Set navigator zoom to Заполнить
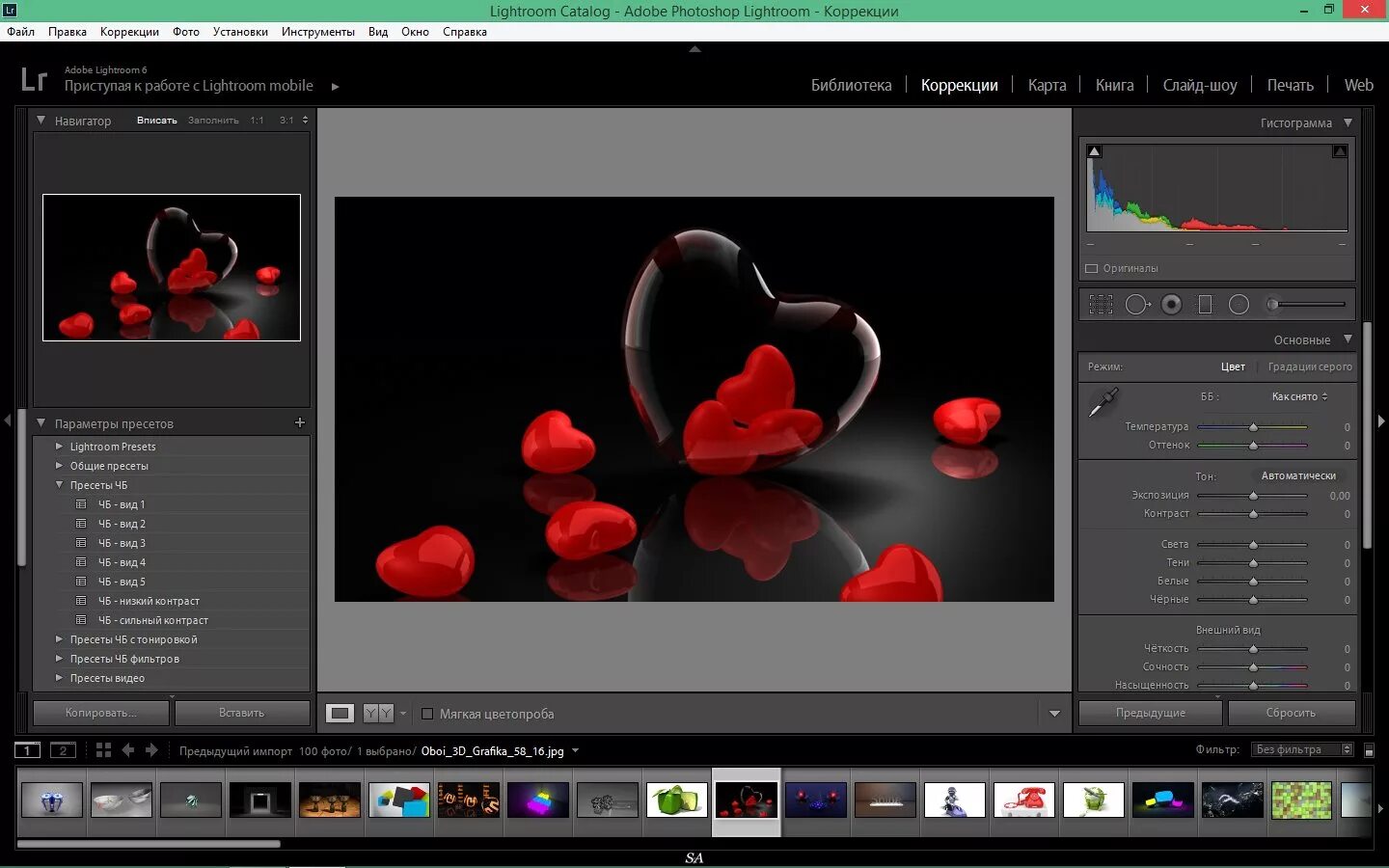 (213, 121)
